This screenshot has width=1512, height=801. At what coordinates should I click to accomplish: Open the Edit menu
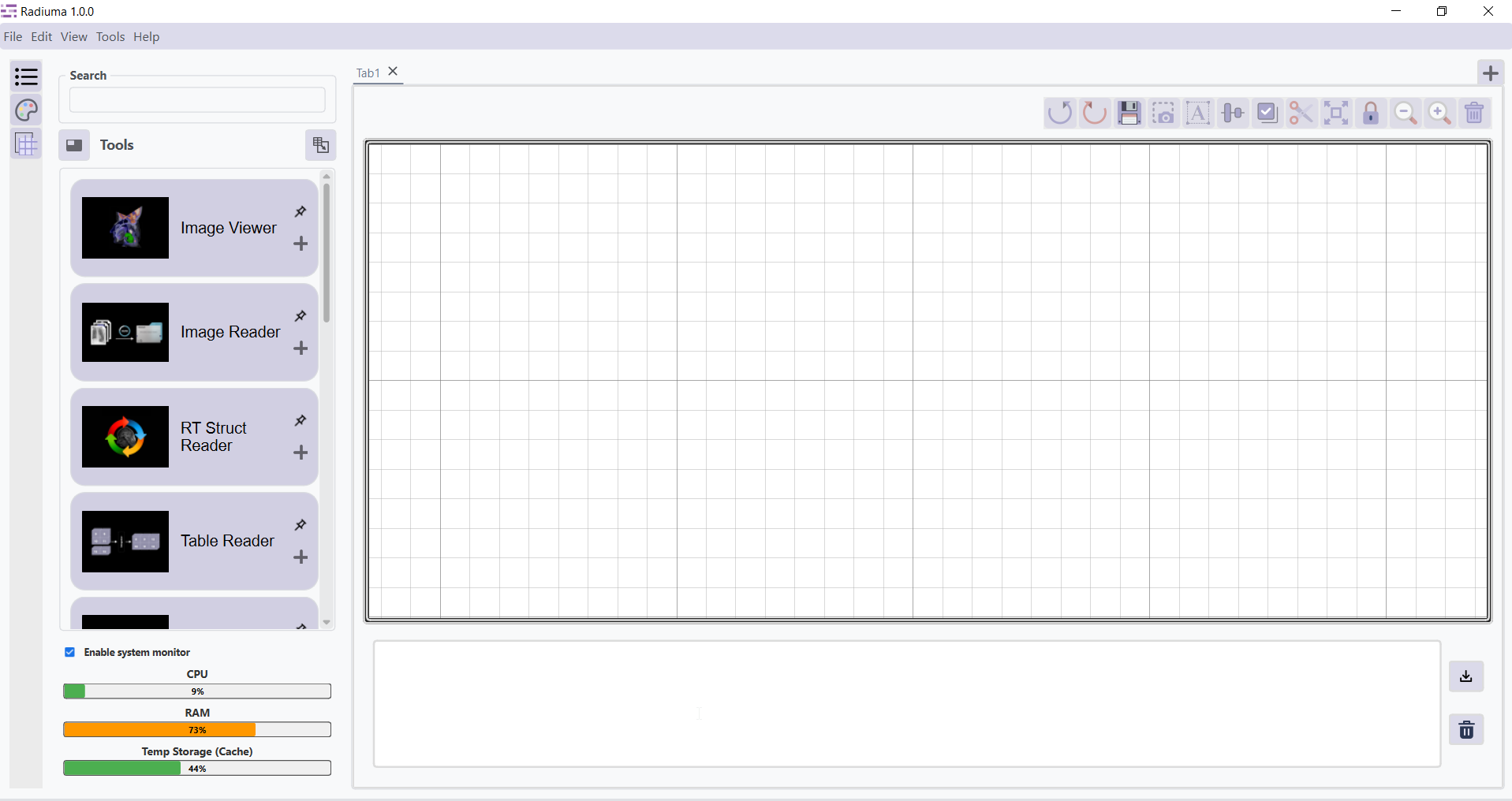(x=42, y=36)
